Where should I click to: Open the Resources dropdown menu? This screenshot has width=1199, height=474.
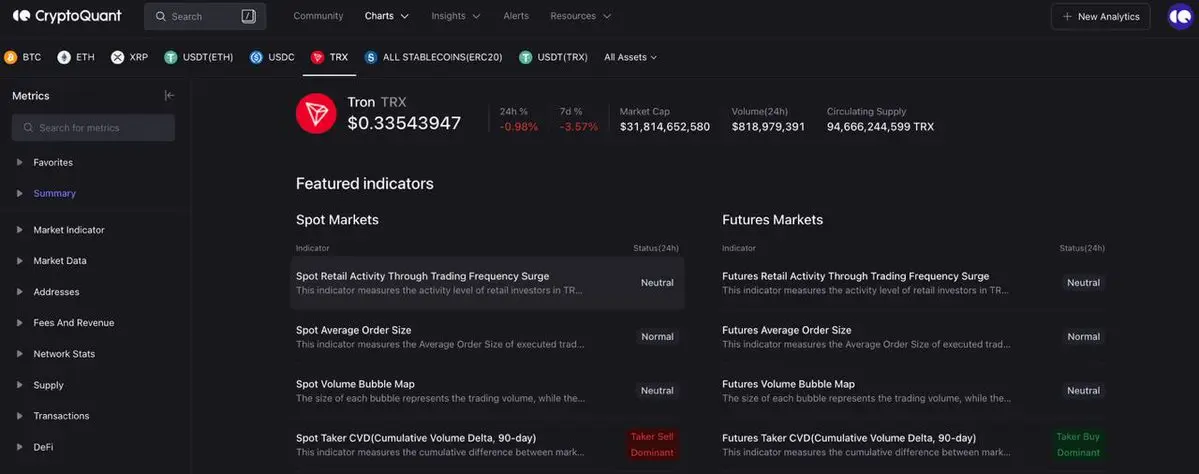580,16
